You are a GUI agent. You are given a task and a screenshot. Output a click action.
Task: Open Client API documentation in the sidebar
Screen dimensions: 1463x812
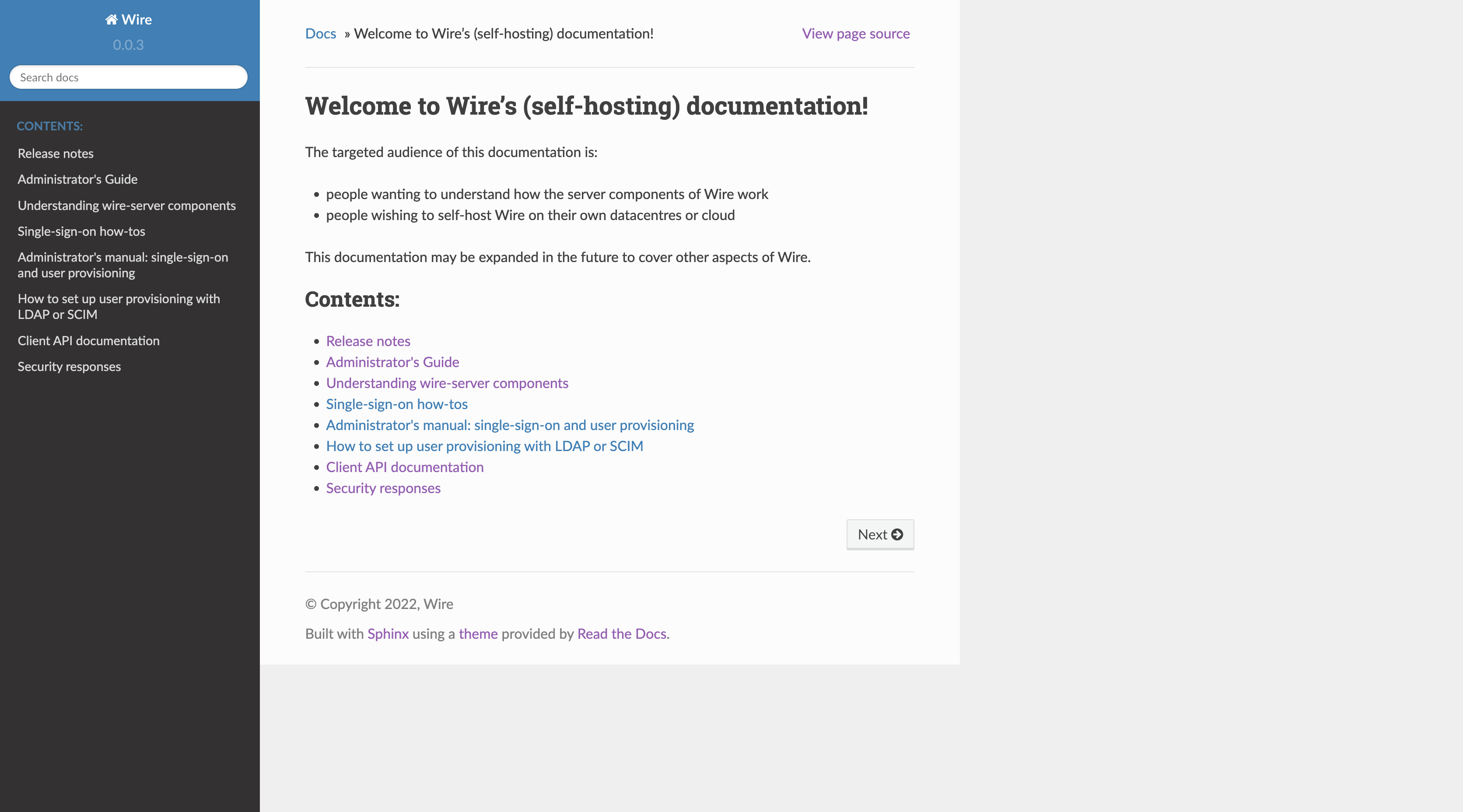[89, 341]
